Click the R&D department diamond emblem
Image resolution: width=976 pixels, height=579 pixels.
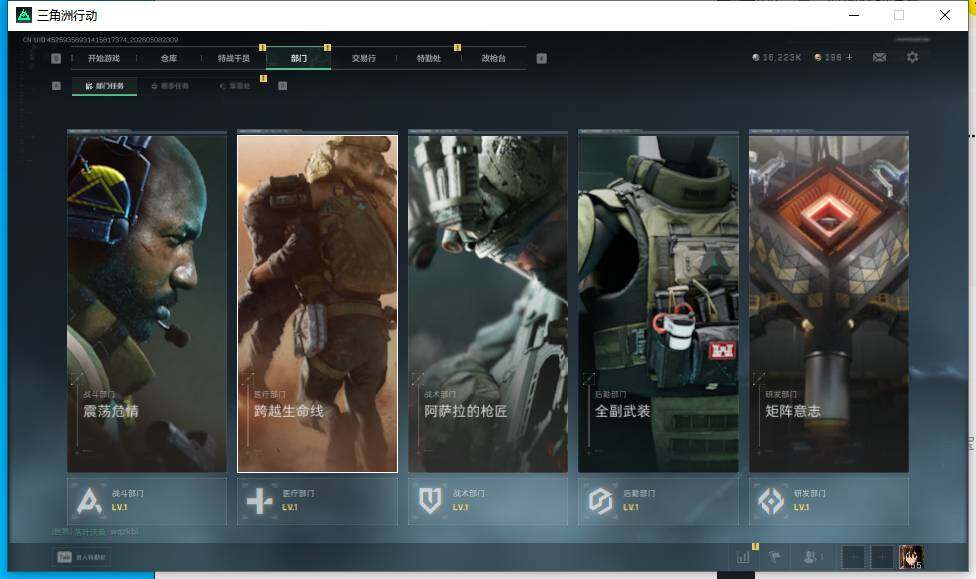[771, 501]
